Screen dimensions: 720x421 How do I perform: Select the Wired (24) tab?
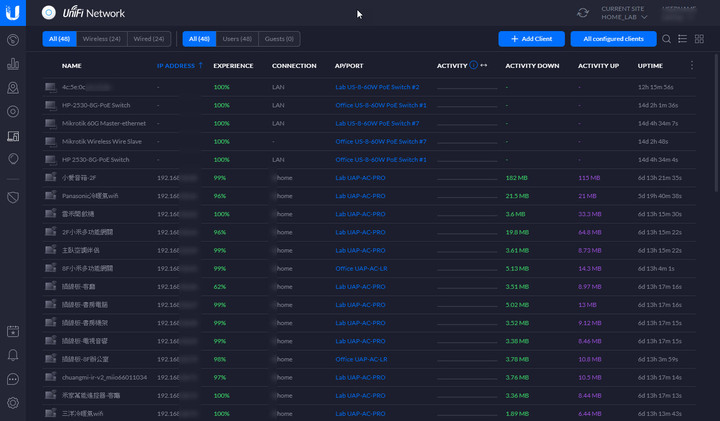(x=149, y=39)
